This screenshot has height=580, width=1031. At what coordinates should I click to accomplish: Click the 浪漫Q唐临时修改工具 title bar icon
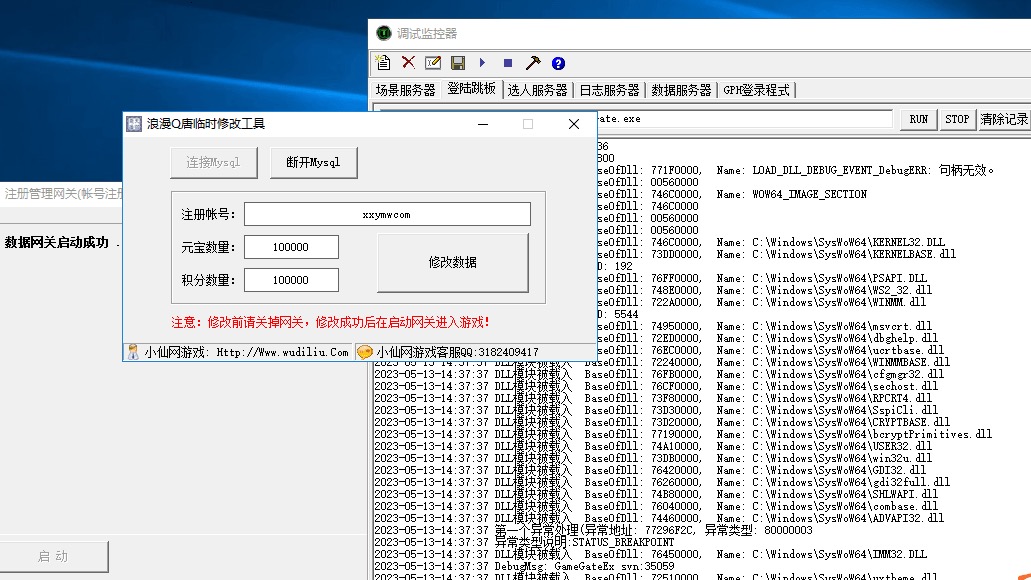(x=134, y=124)
